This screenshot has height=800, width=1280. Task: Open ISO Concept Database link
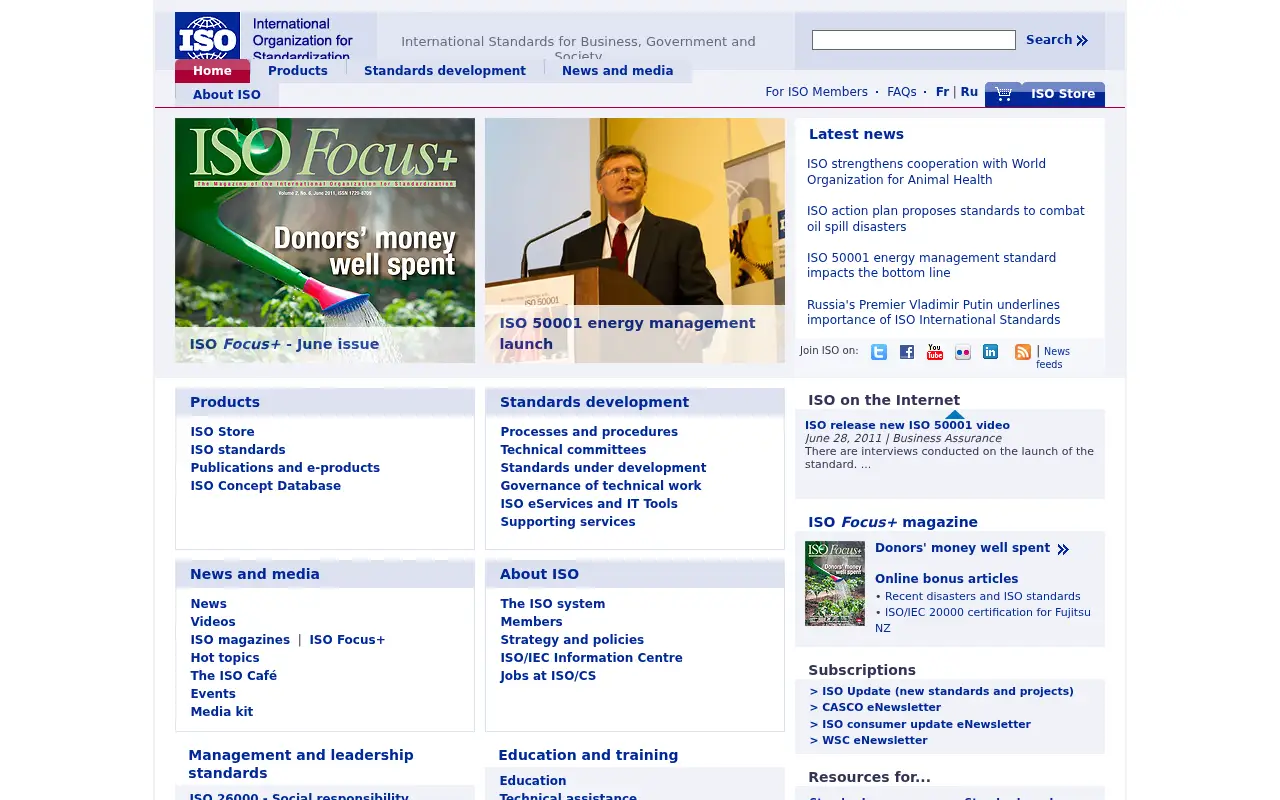[x=266, y=486]
